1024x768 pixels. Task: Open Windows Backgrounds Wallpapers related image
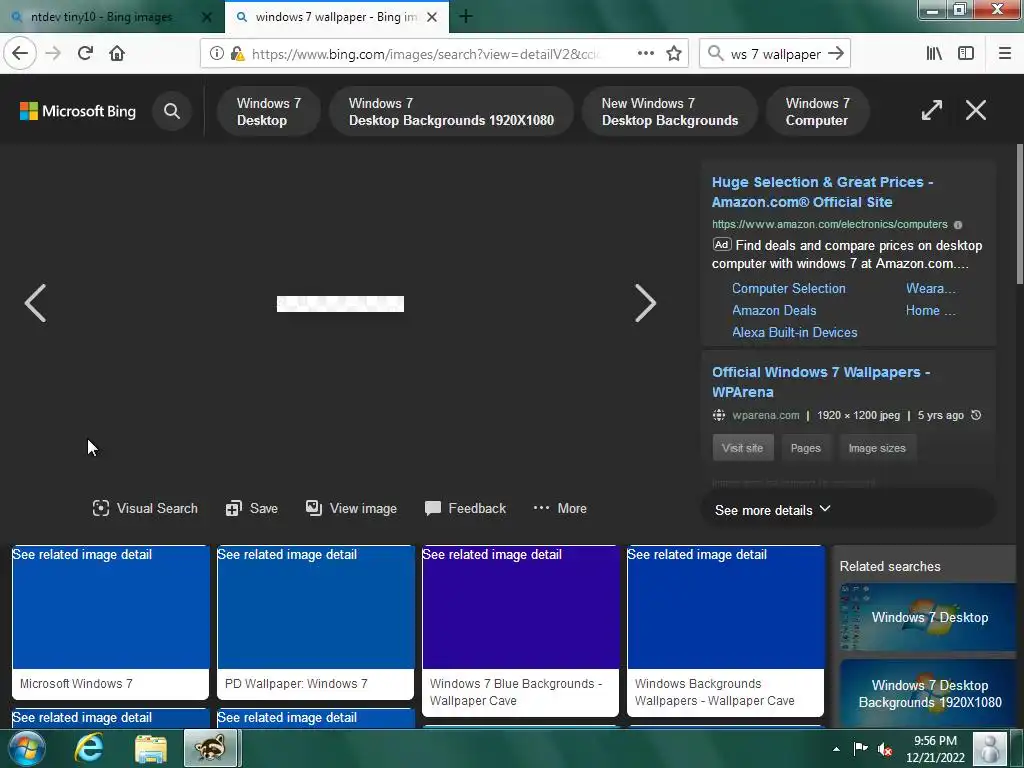click(726, 631)
